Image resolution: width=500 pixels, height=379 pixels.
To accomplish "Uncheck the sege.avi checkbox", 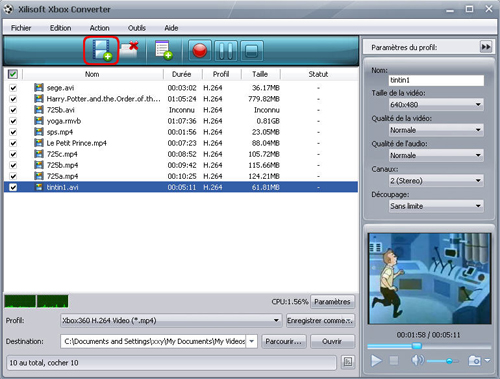I will [13, 88].
